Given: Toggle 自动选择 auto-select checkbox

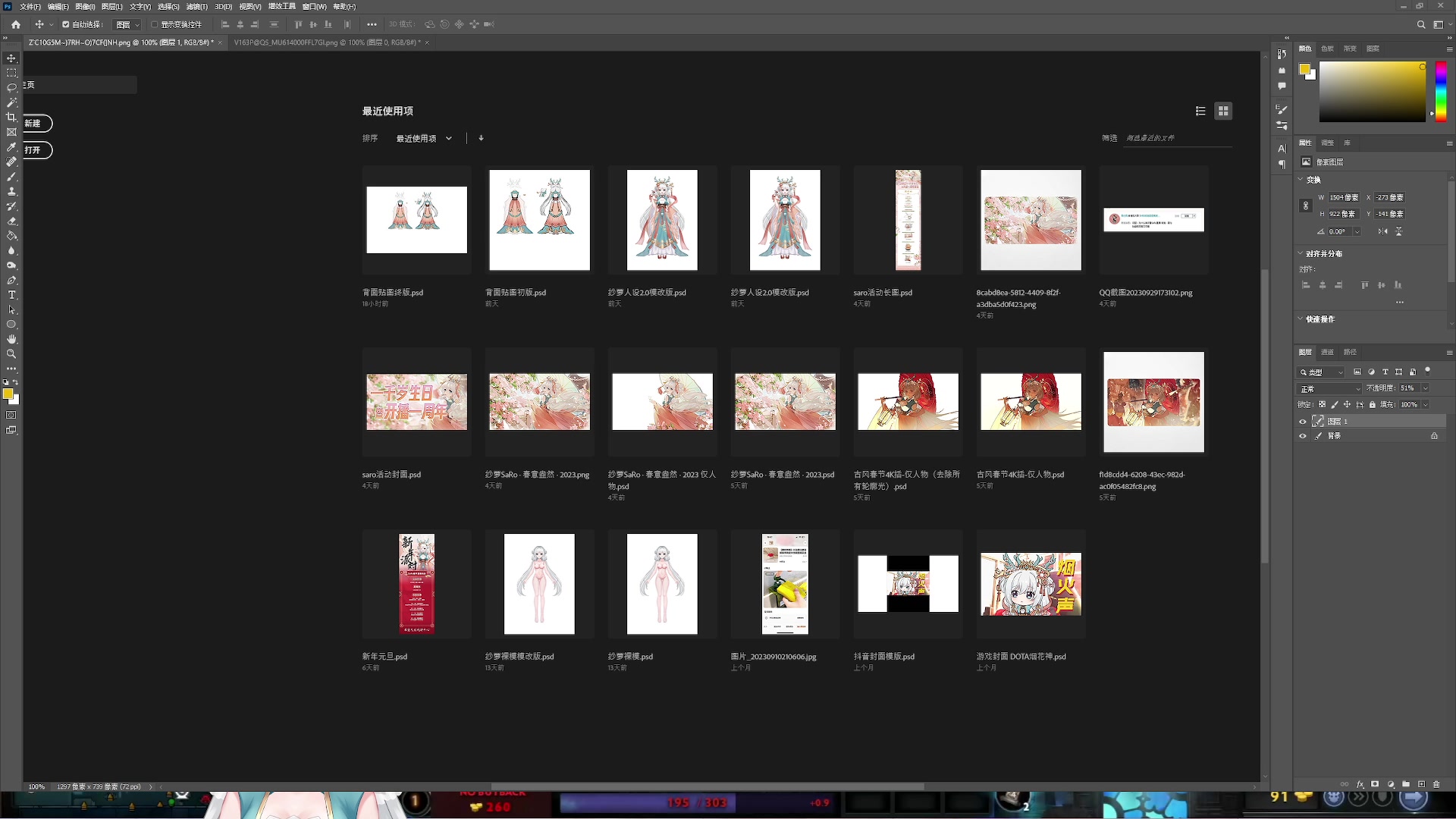Looking at the screenshot, I should [x=66, y=24].
